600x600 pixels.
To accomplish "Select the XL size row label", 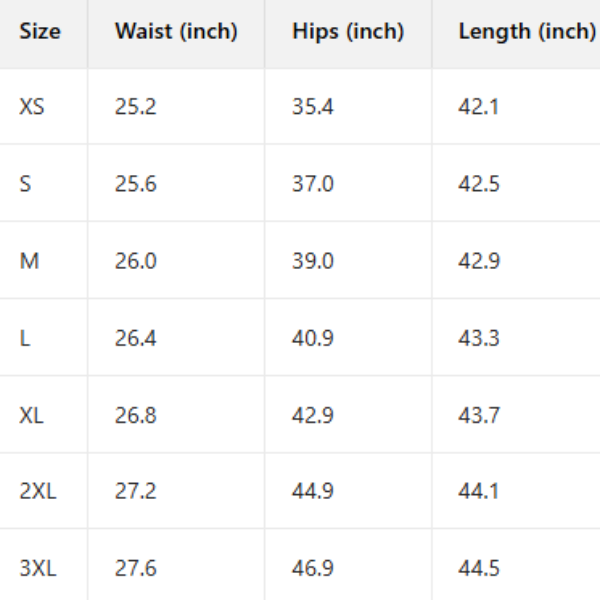I will pos(32,415).
